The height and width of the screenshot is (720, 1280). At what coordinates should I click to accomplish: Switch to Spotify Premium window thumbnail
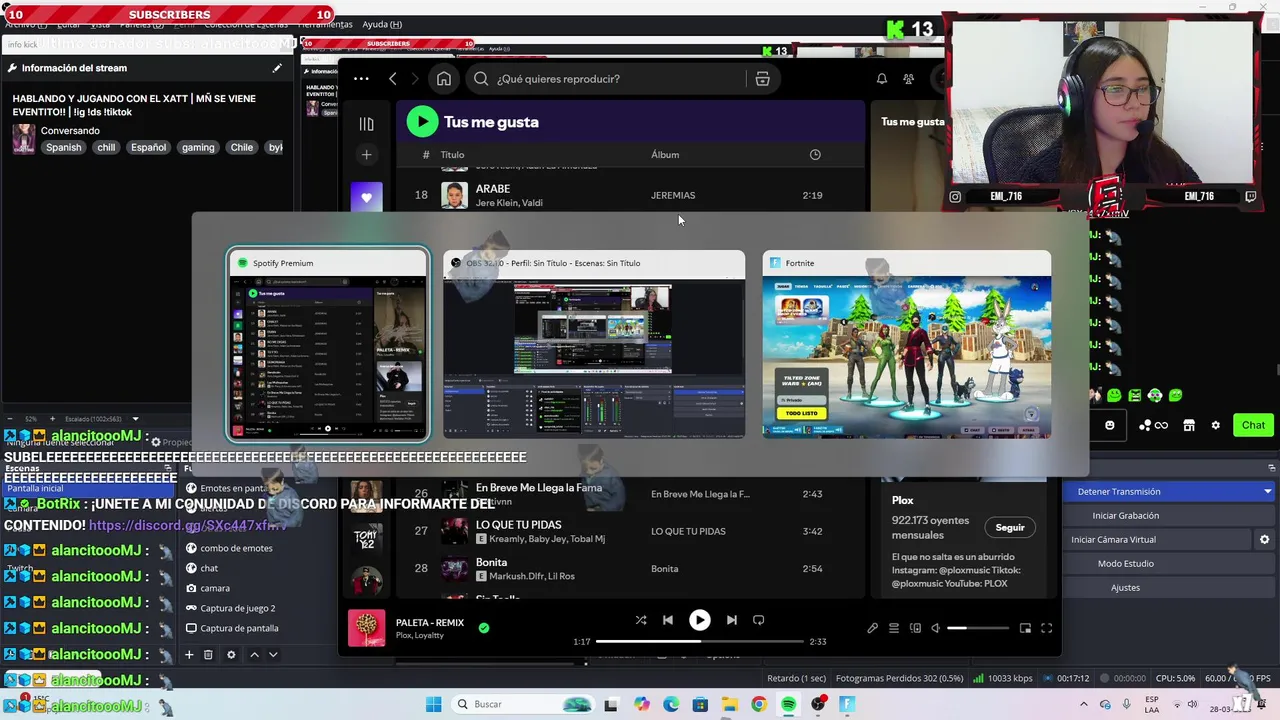click(328, 344)
